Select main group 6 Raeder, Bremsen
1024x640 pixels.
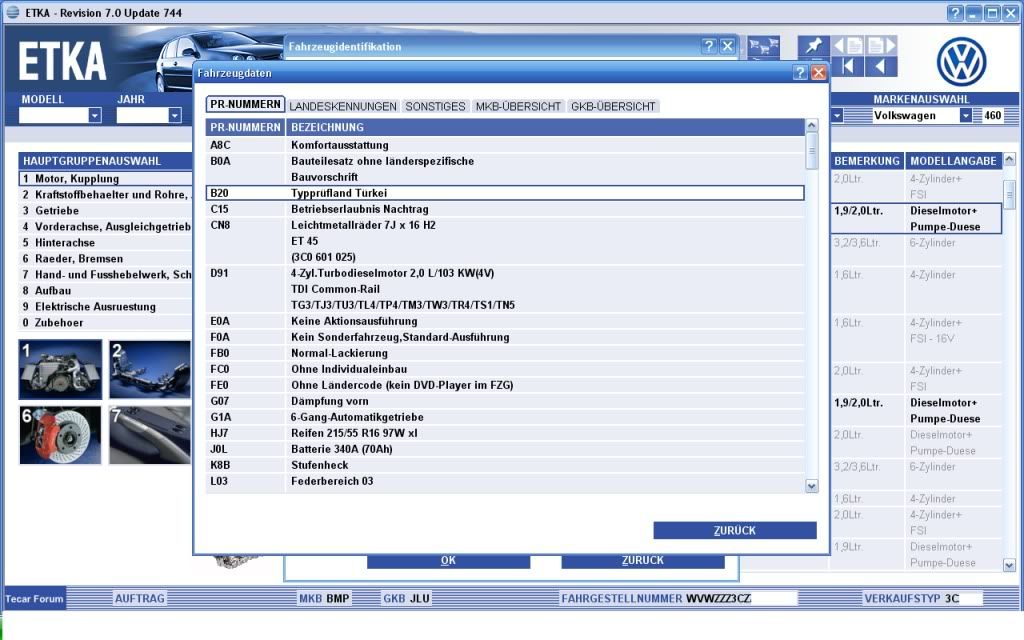pyautogui.click(x=105, y=259)
